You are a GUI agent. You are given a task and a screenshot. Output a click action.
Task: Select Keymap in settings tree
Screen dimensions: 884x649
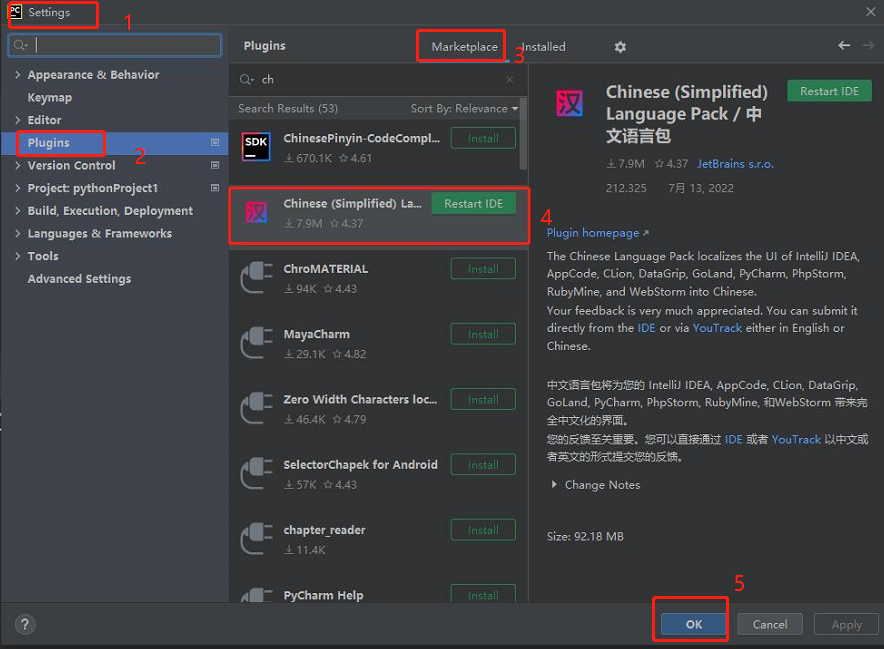[x=50, y=98]
